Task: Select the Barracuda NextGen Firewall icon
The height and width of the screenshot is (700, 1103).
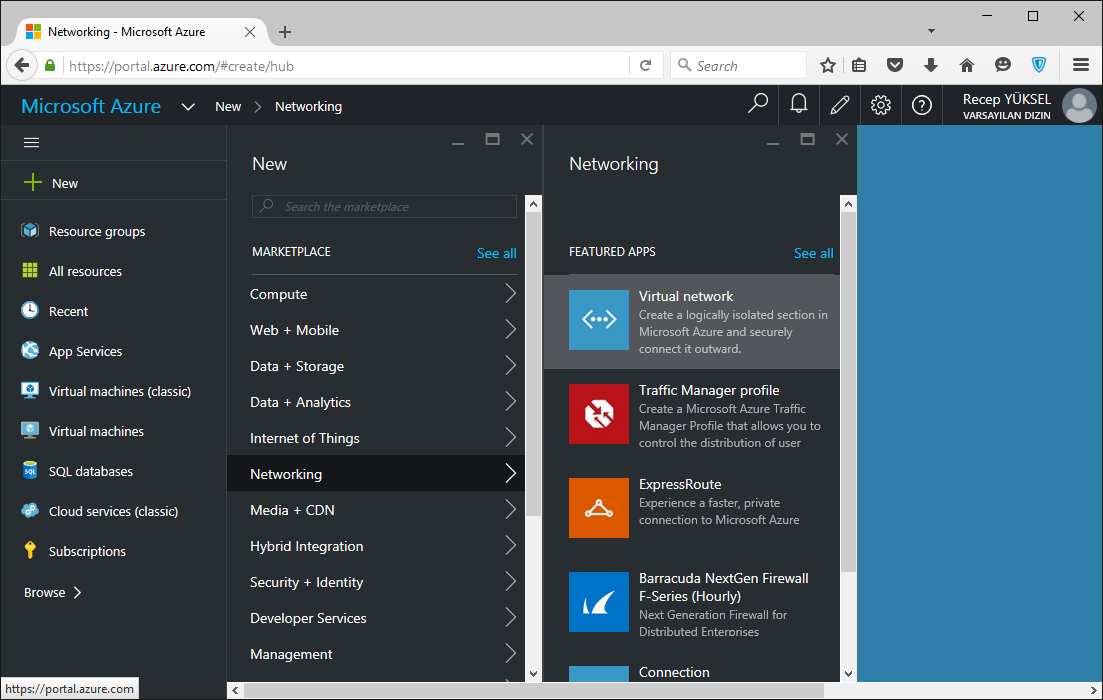Action: tap(599, 602)
